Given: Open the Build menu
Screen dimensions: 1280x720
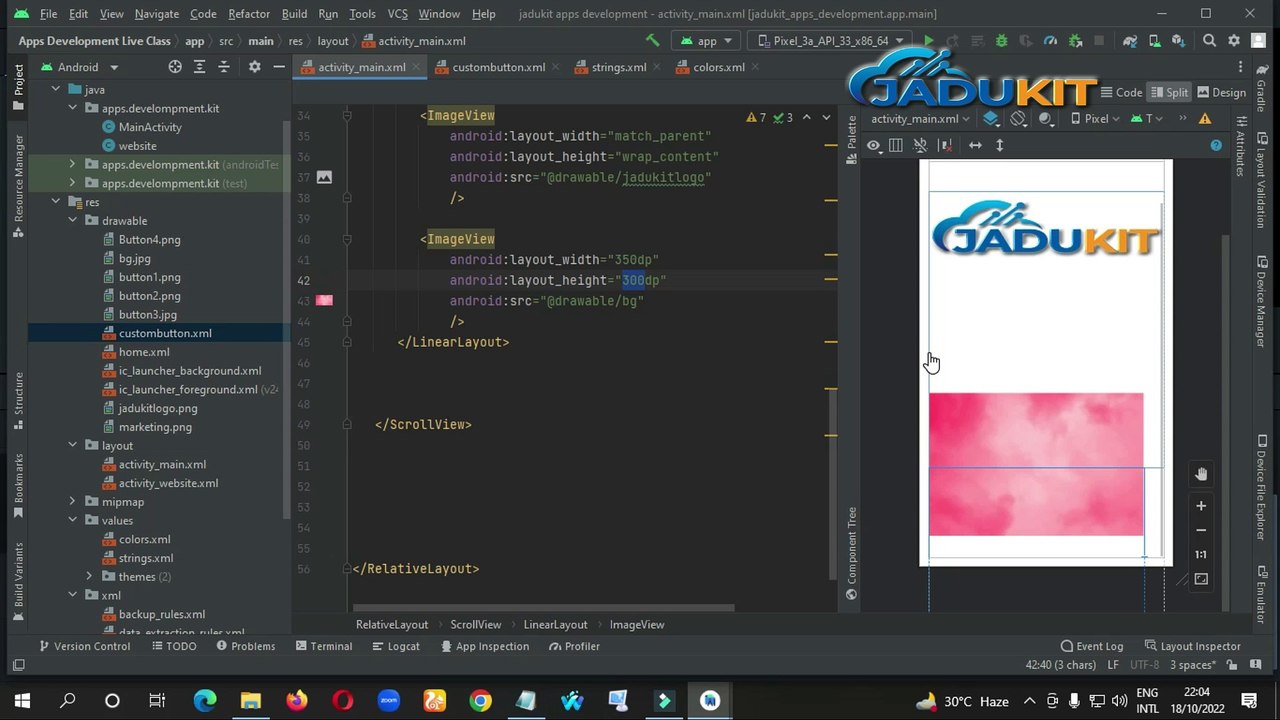Looking at the screenshot, I should 294,14.
